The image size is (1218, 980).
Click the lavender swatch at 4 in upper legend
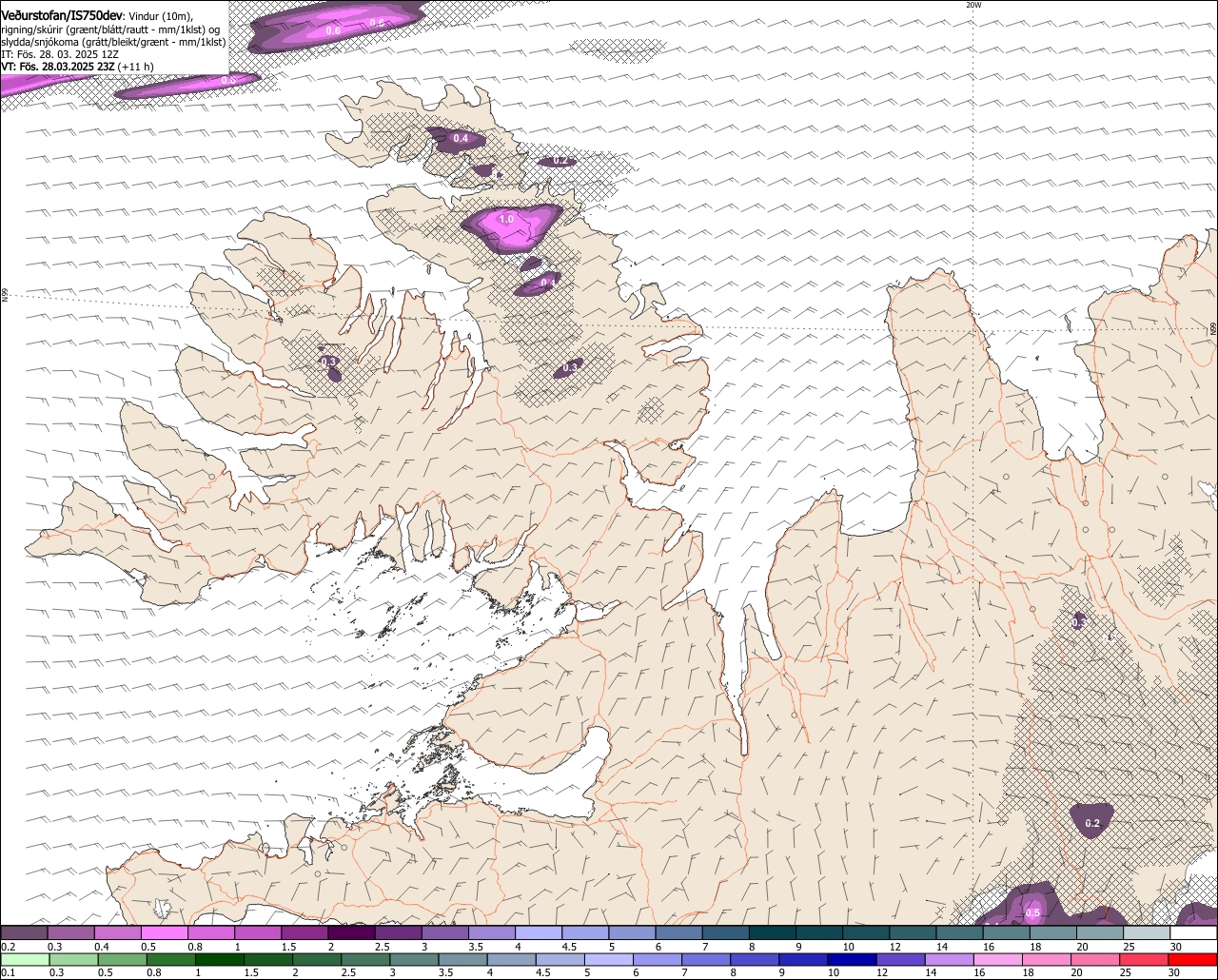coord(538,933)
